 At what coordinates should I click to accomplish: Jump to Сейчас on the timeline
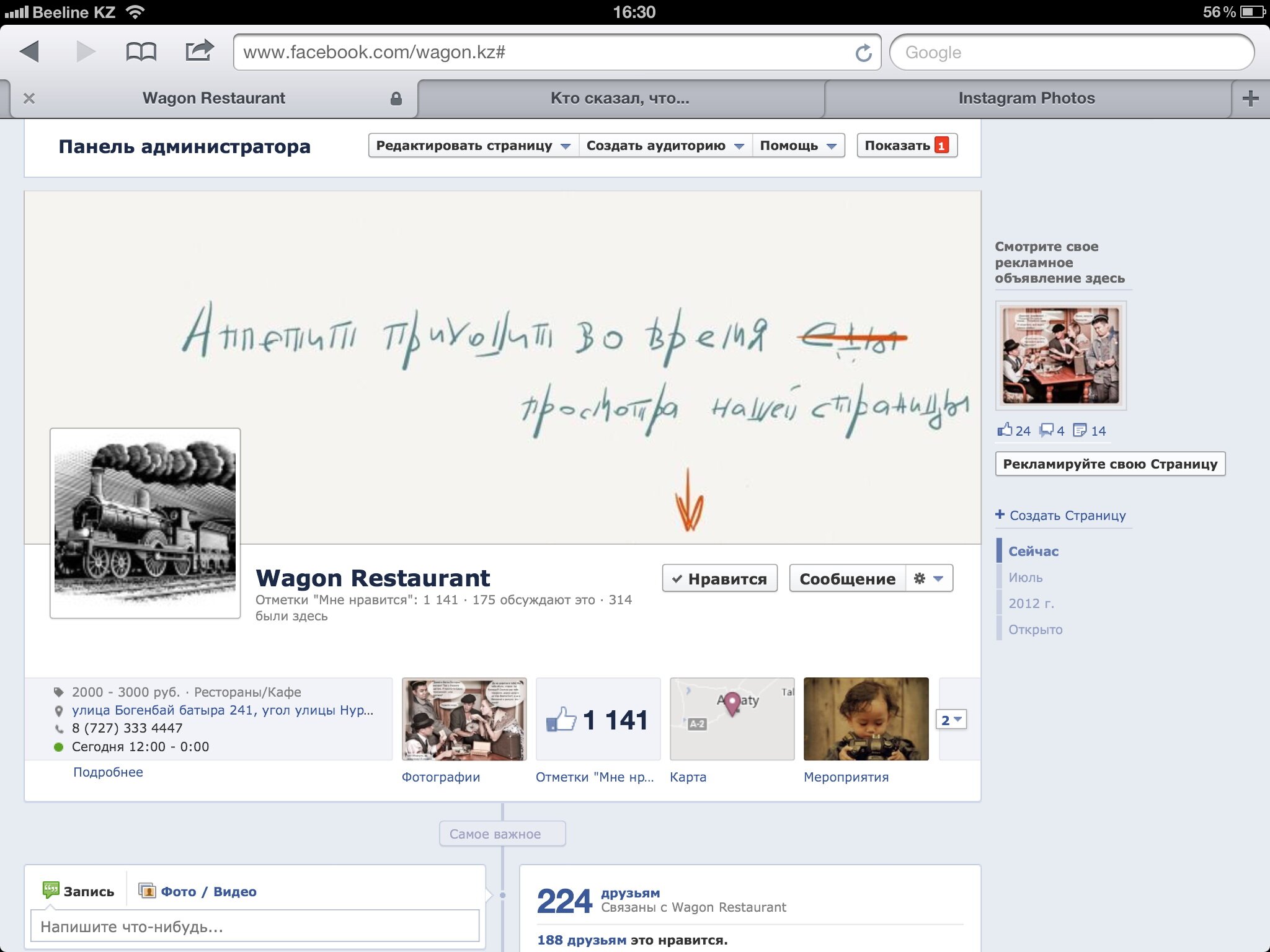(x=1033, y=551)
